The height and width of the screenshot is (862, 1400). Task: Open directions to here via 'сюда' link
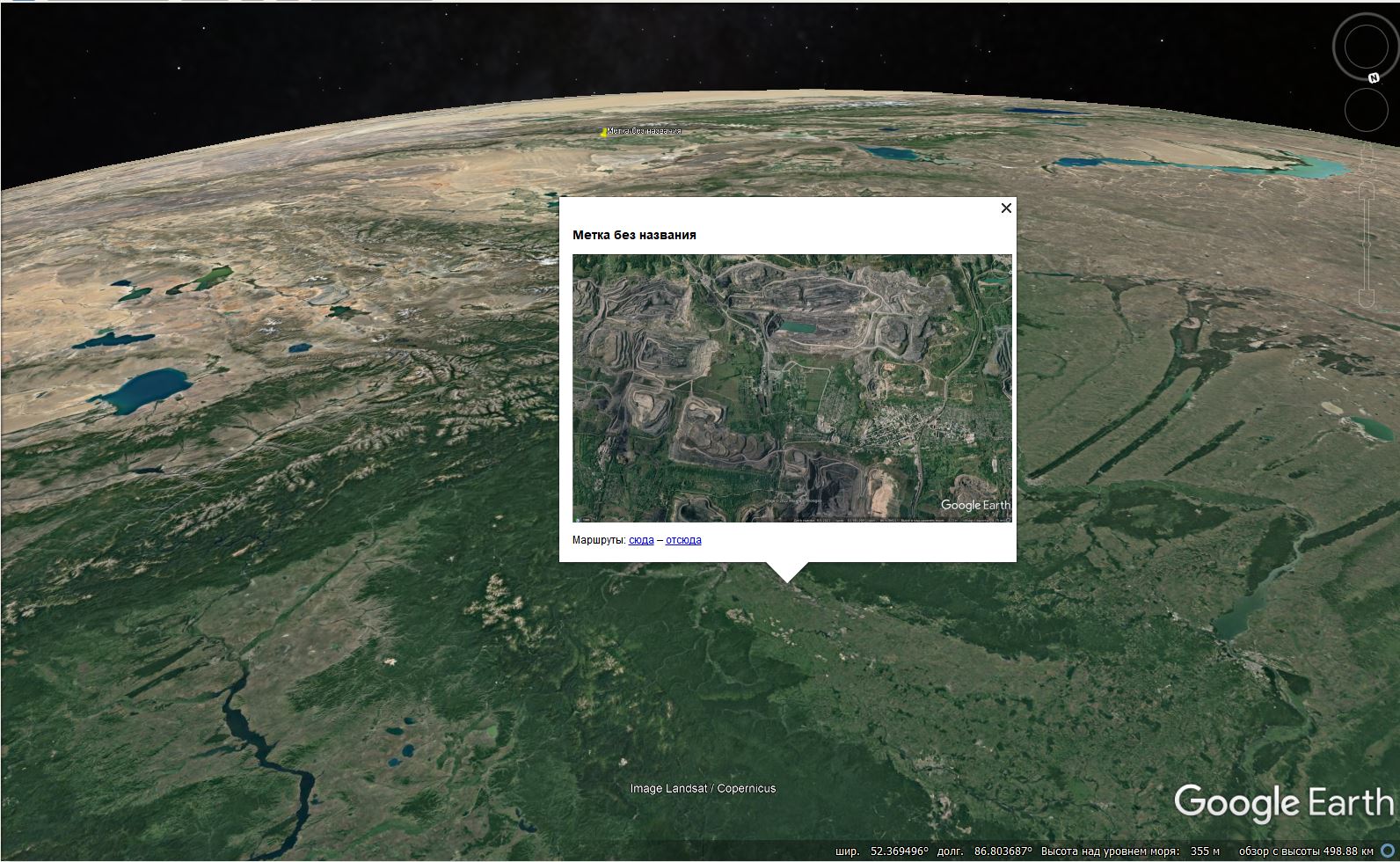tap(641, 540)
